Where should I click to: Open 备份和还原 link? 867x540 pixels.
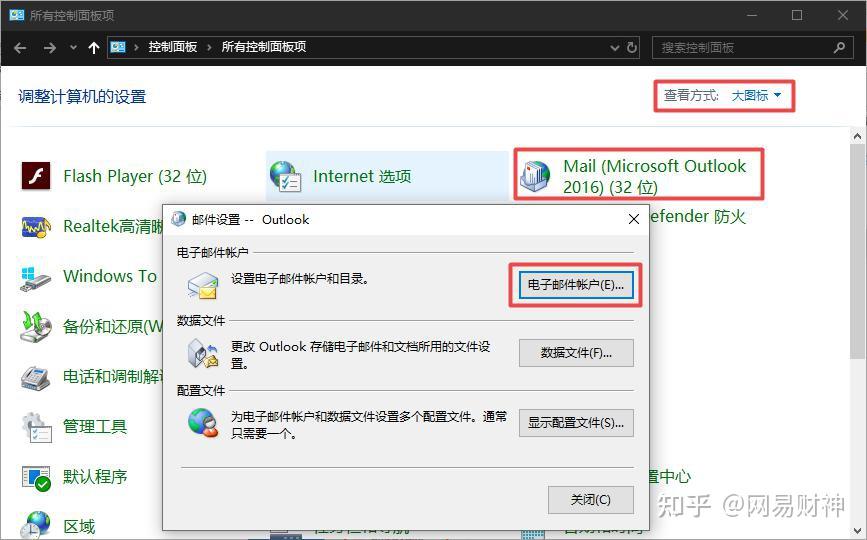[x=113, y=326]
